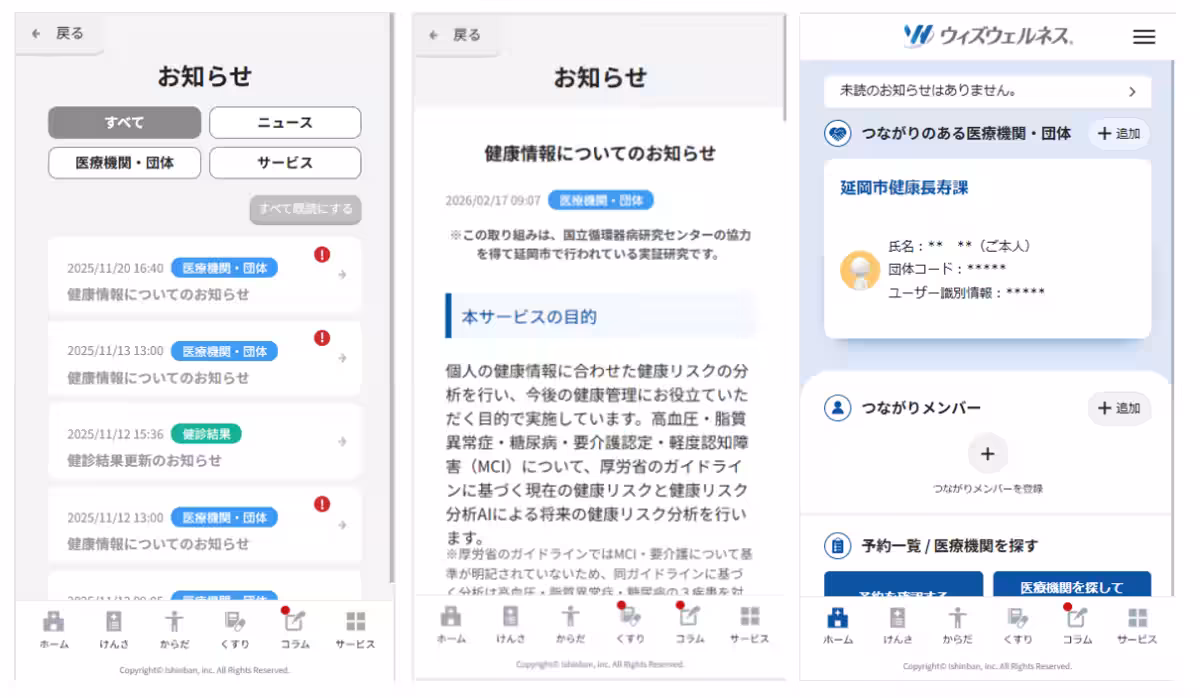Select the すべて filter tab
The width and height of the screenshot is (1200, 698).
point(123,122)
